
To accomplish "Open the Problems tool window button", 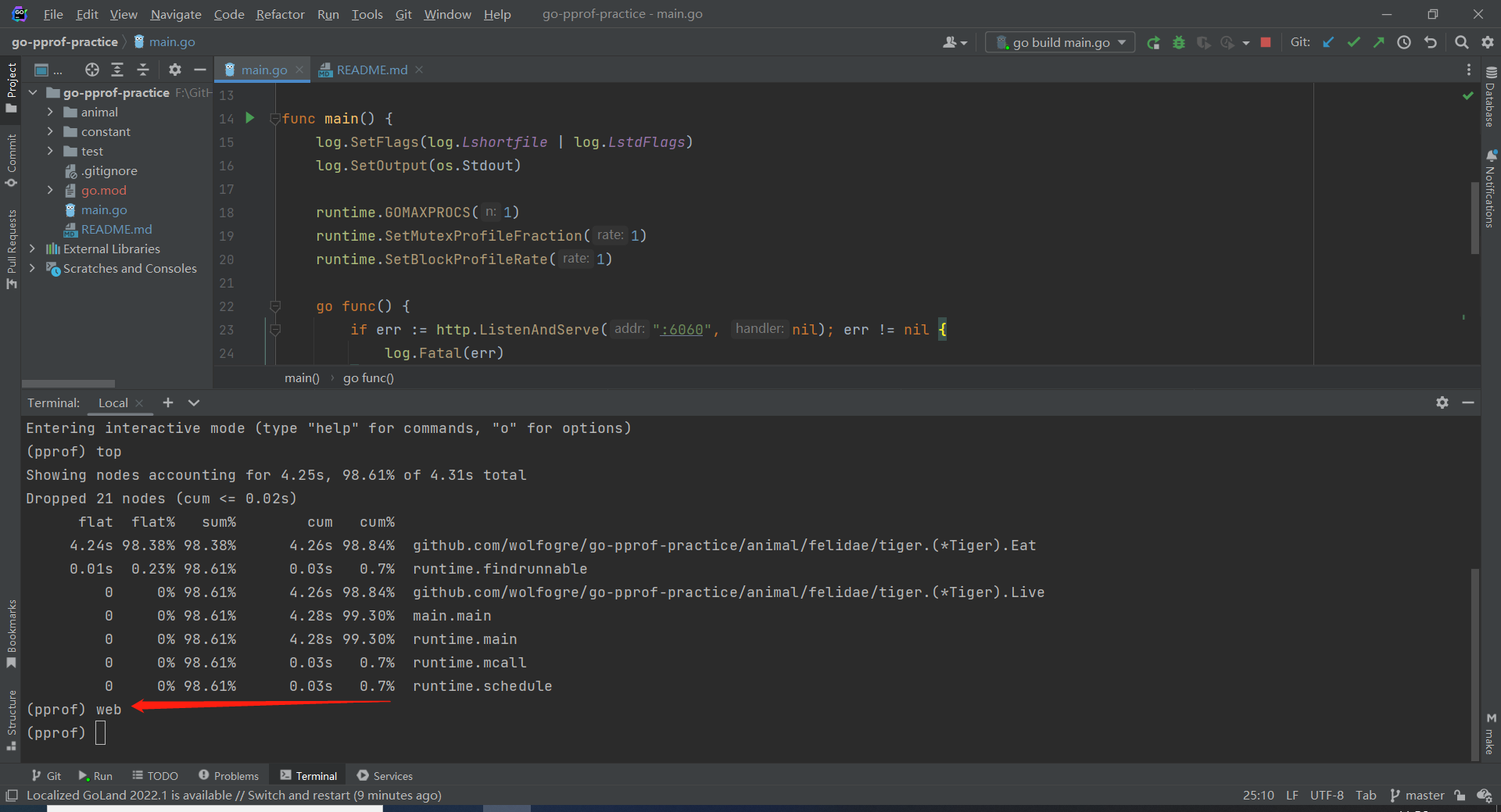I will tap(228, 776).
